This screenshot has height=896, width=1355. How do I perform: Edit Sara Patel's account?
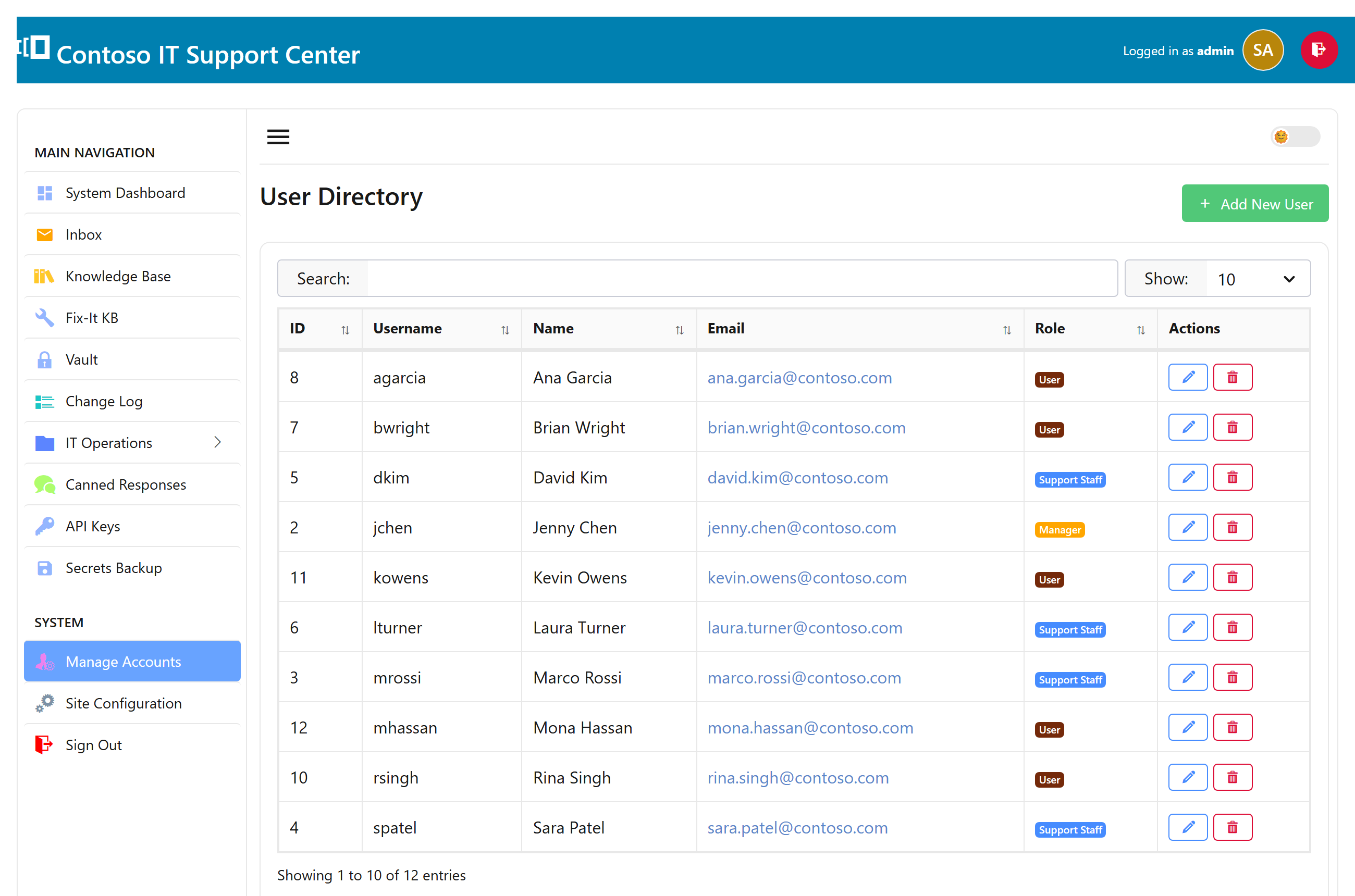pyautogui.click(x=1188, y=827)
